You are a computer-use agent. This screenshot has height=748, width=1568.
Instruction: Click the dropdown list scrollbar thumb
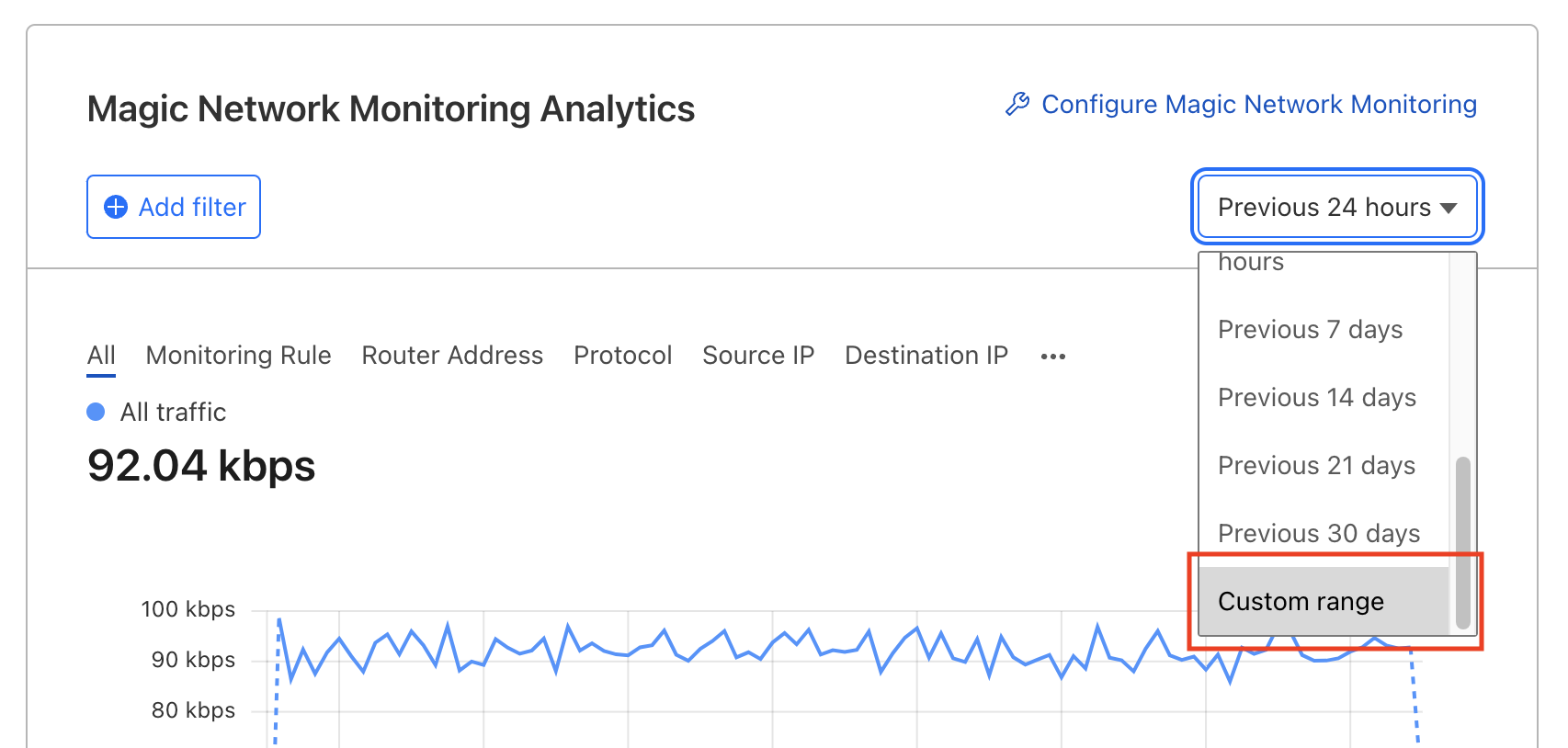point(1463,542)
